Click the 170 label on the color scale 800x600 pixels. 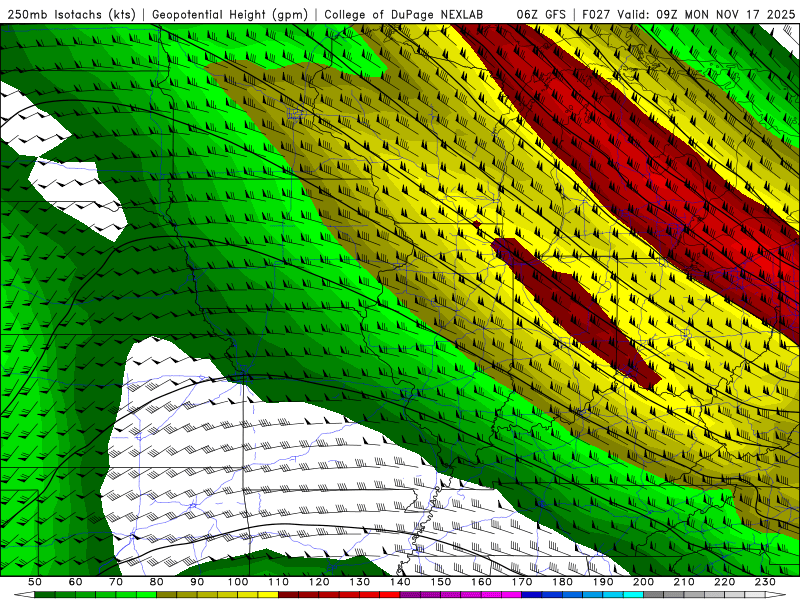point(522,582)
